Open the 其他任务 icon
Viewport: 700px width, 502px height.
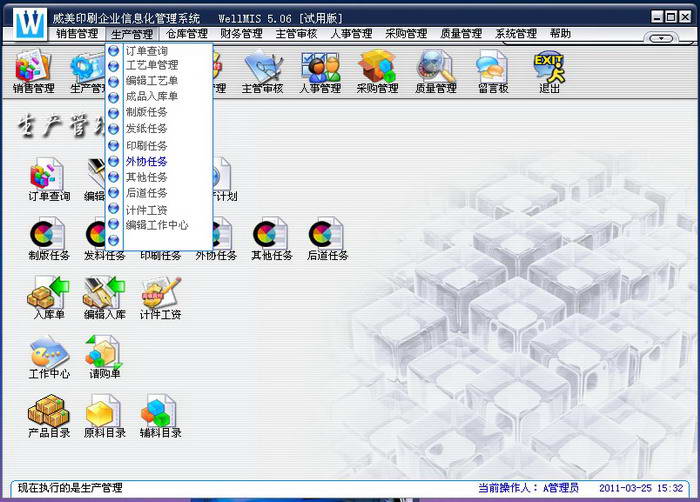click(271, 238)
